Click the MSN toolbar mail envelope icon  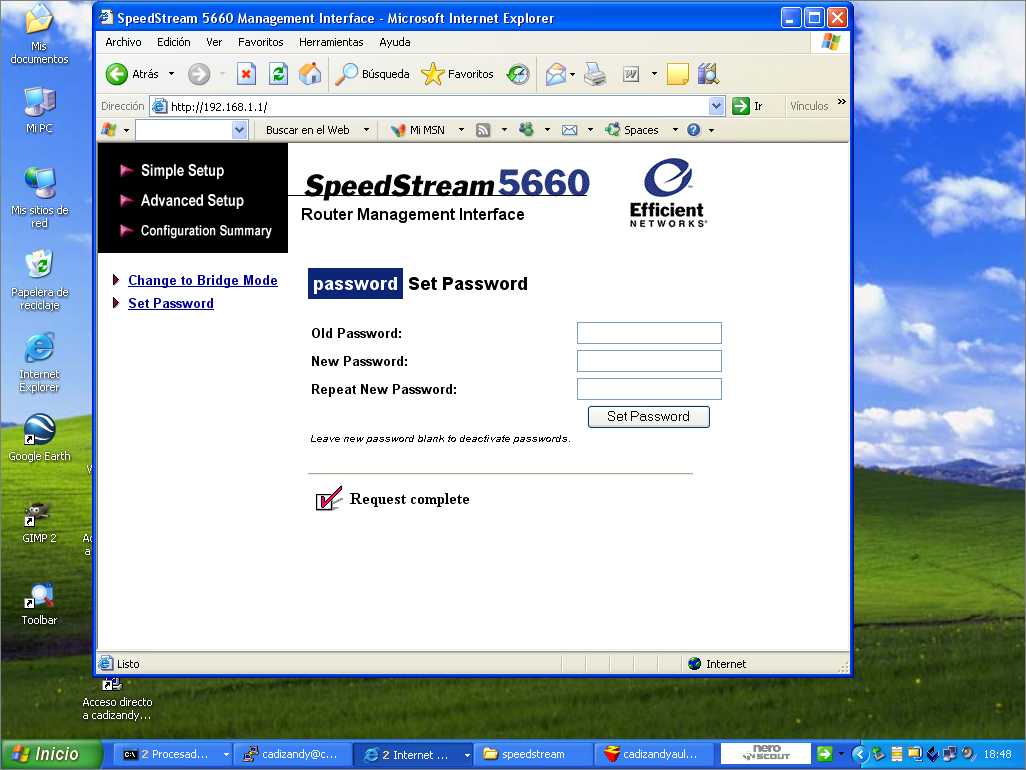[x=569, y=130]
